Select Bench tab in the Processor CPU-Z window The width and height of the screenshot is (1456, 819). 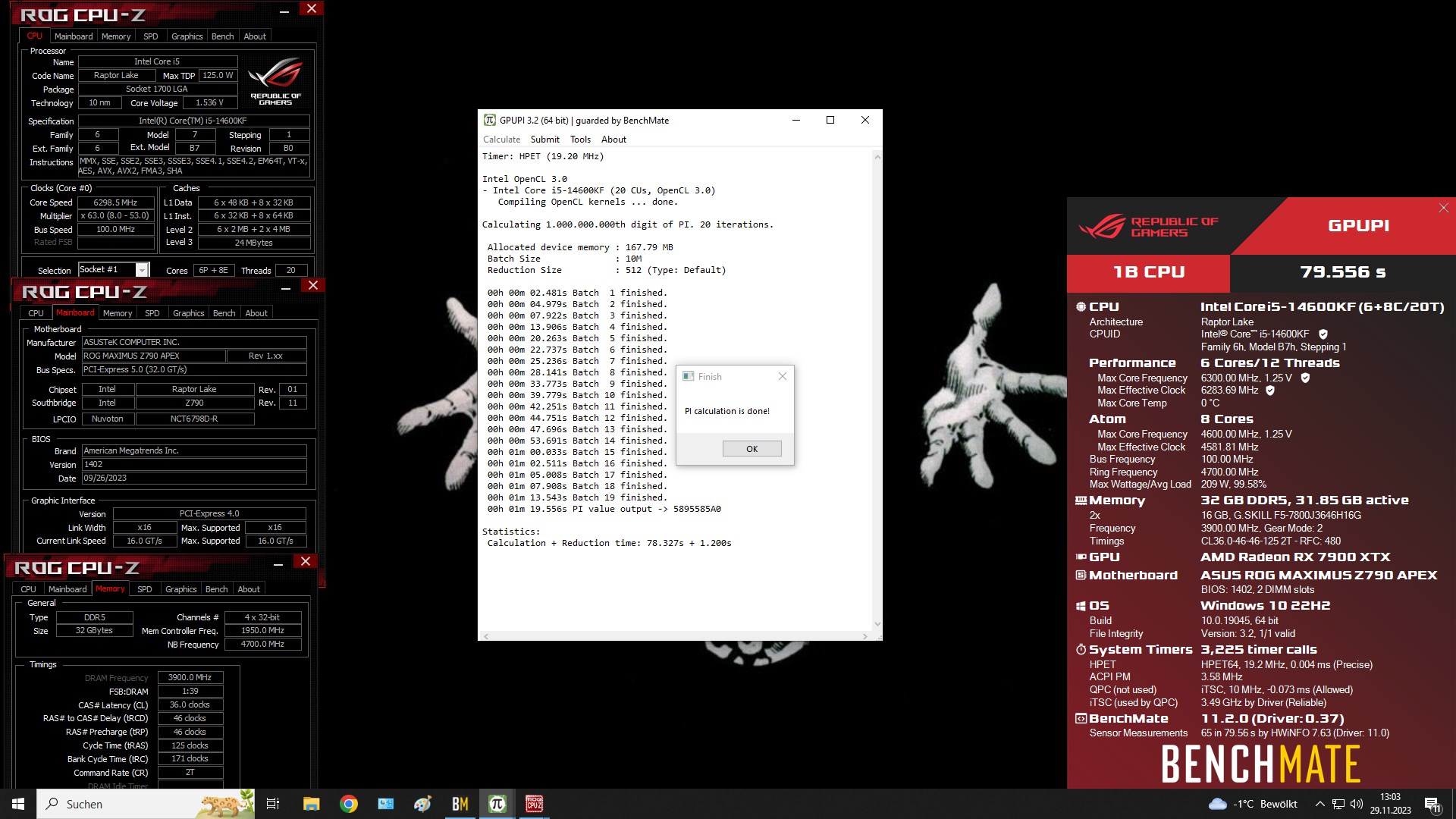point(222,36)
